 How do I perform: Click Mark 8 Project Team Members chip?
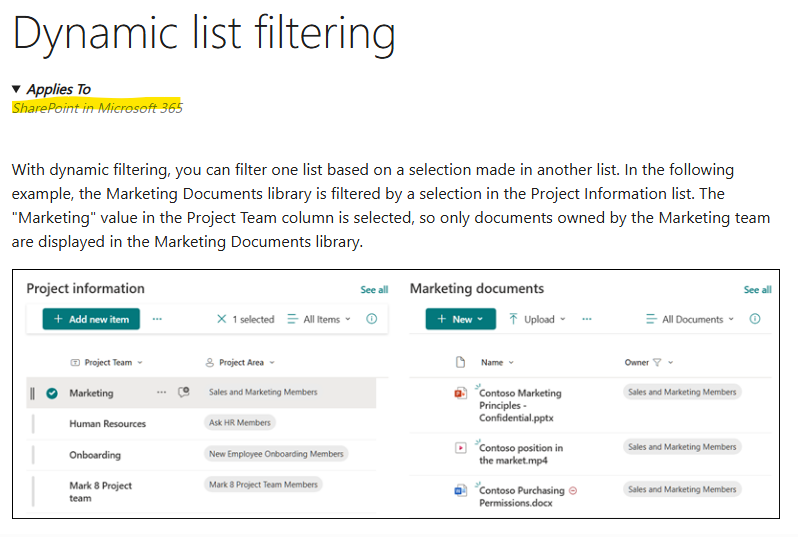(263, 485)
